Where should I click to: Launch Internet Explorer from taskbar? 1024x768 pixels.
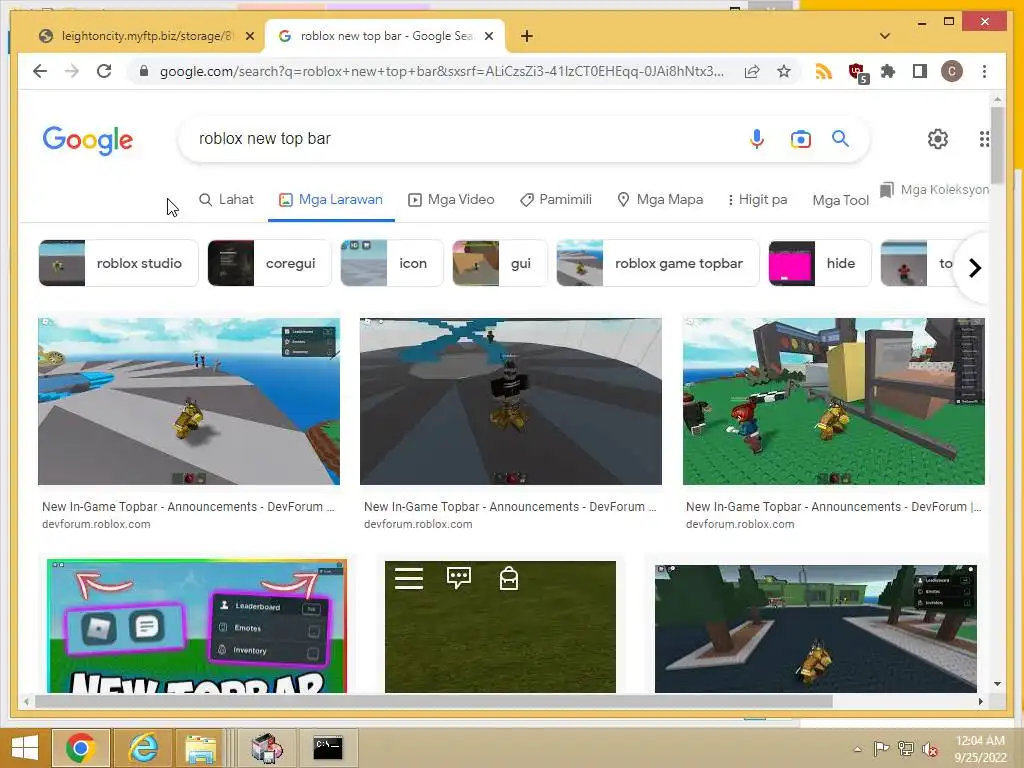pos(144,748)
